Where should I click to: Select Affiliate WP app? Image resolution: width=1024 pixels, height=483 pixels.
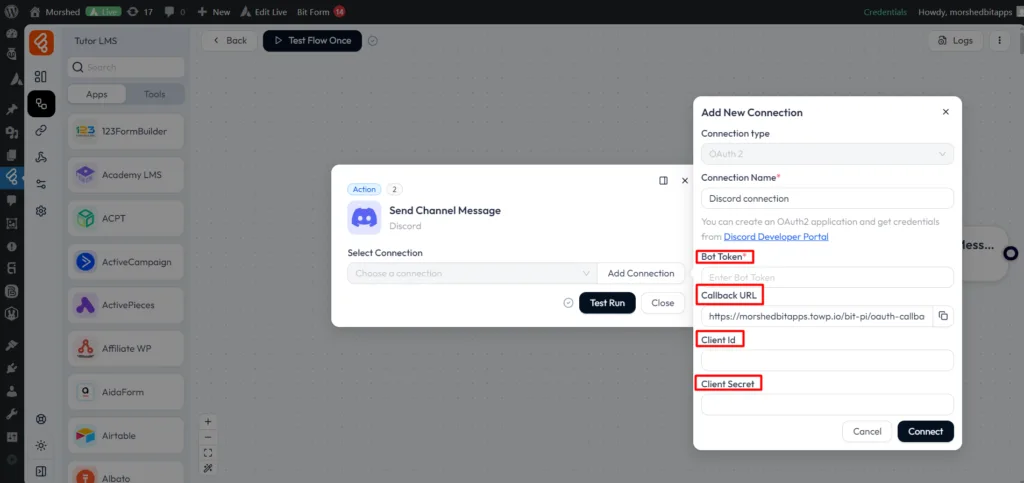tap(126, 349)
